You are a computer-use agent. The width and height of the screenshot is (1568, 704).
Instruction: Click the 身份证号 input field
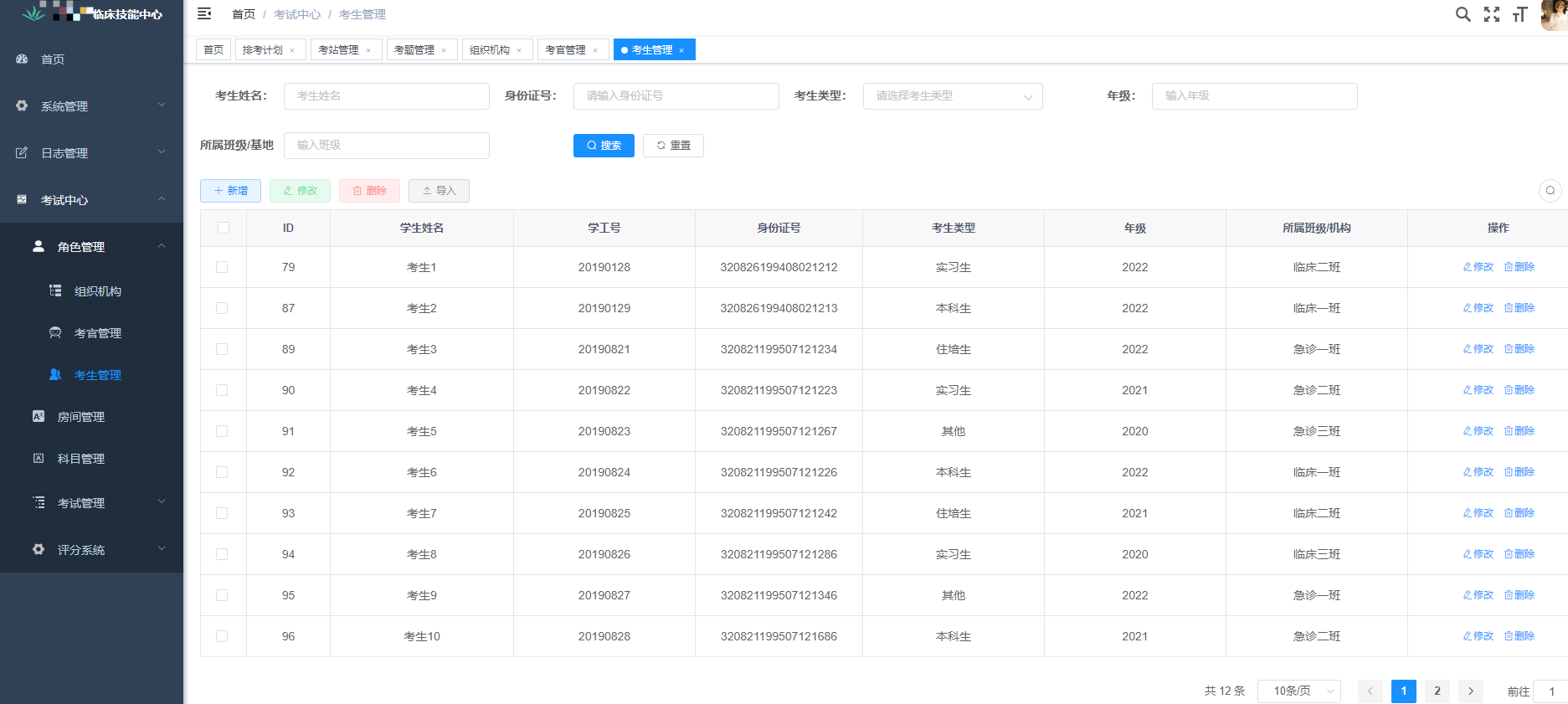point(676,96)
